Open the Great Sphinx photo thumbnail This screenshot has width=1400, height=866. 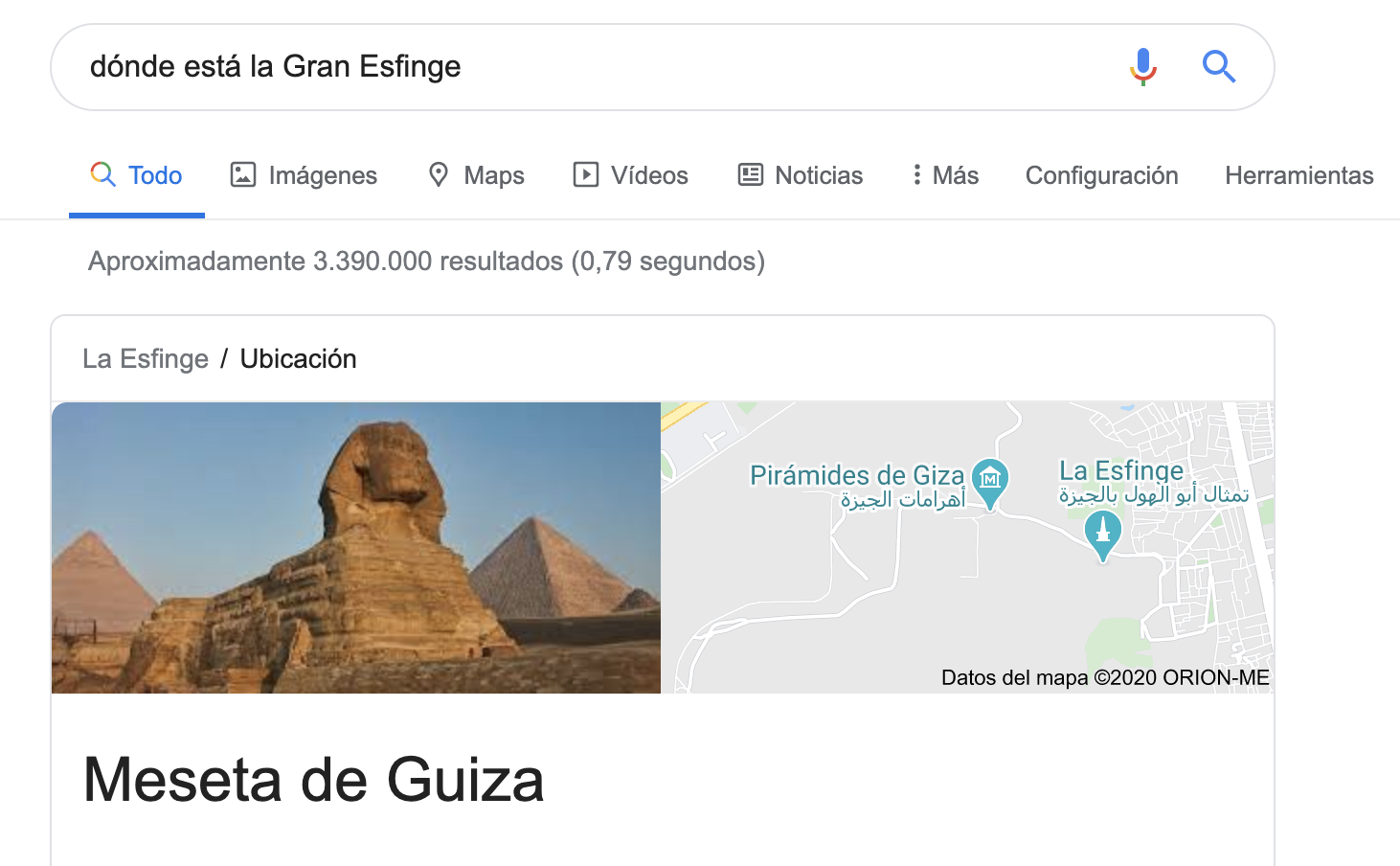coord(356,548)
